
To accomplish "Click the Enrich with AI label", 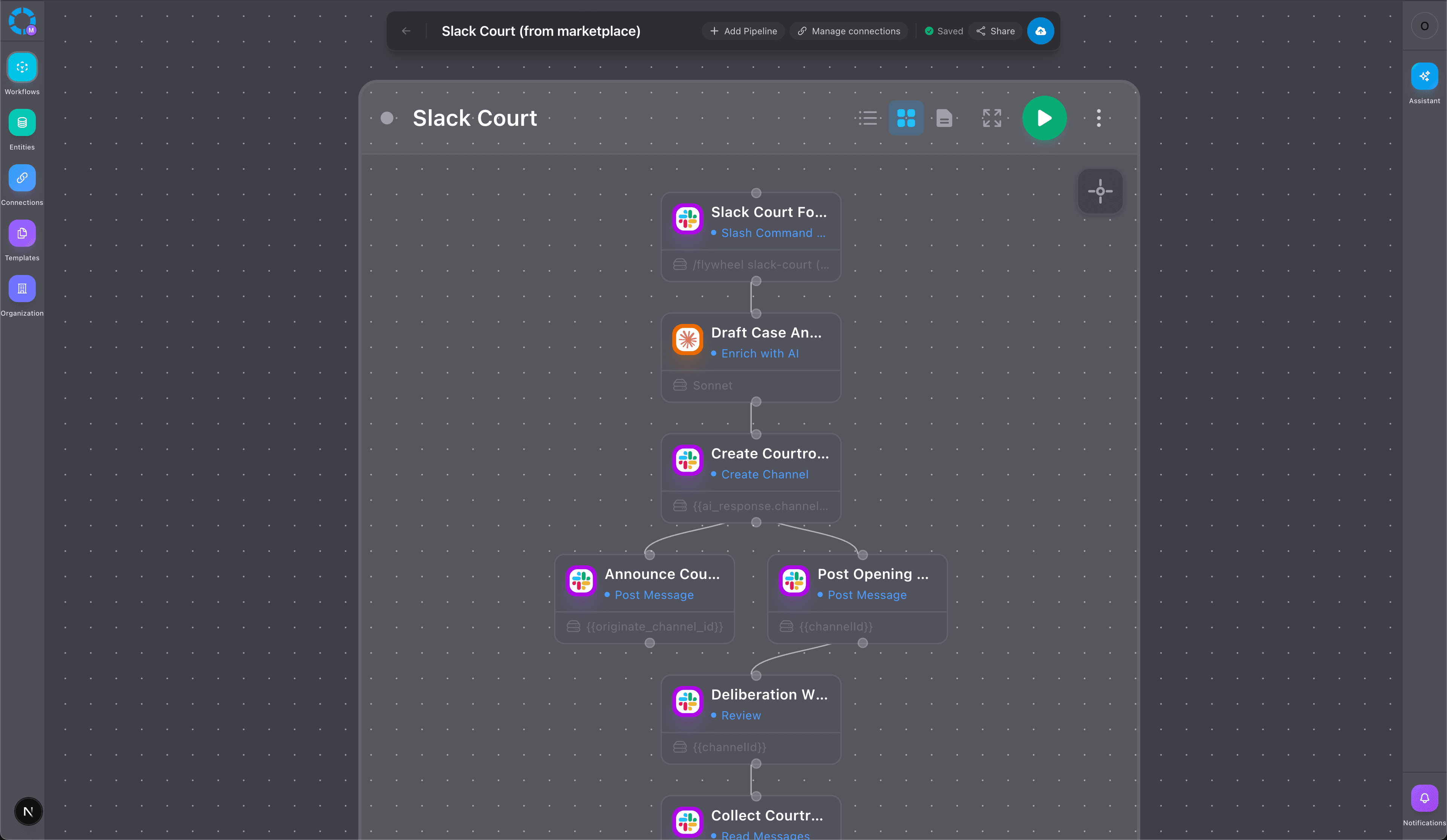I will (x=760, y=354).
